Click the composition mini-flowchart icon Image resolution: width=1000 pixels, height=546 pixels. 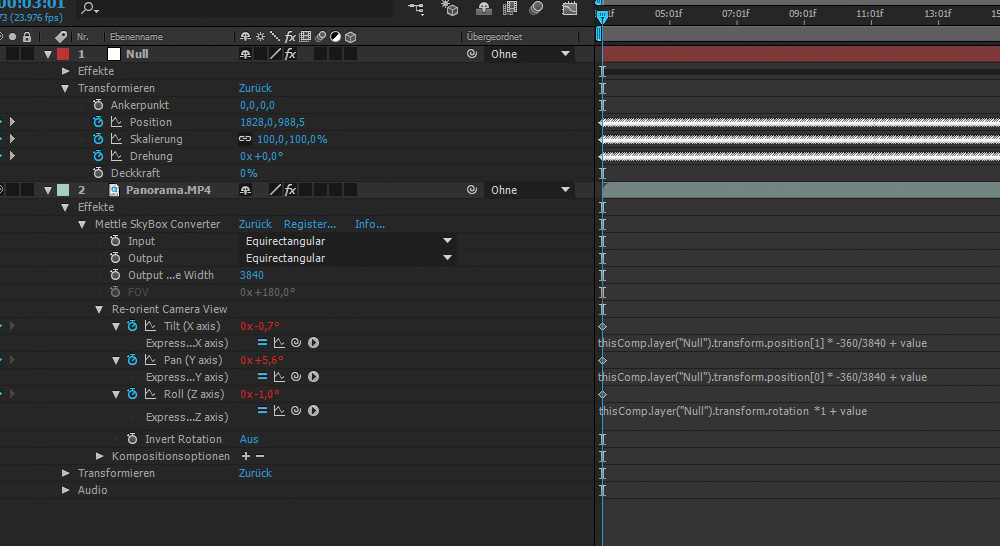[416, 9]
